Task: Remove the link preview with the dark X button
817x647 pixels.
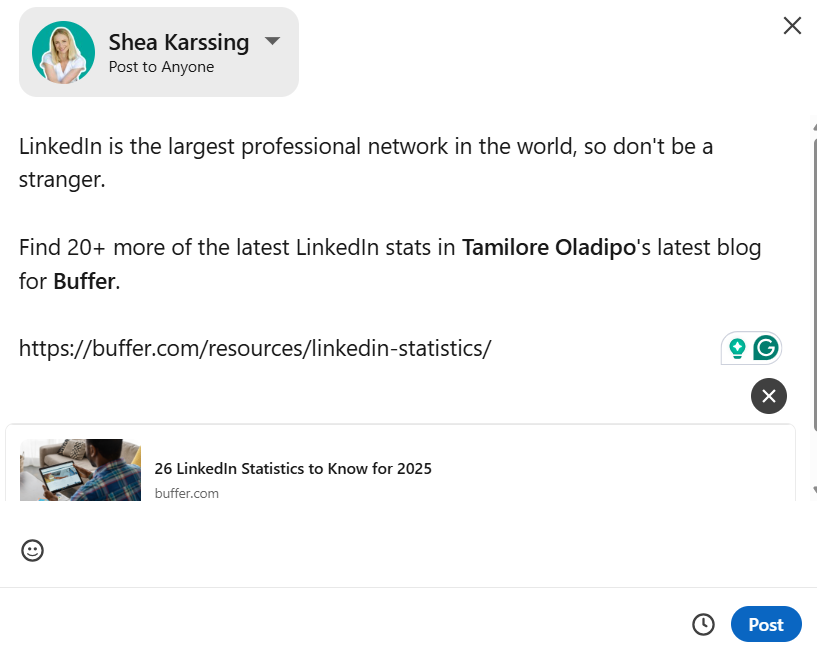Action: [768, 396]
